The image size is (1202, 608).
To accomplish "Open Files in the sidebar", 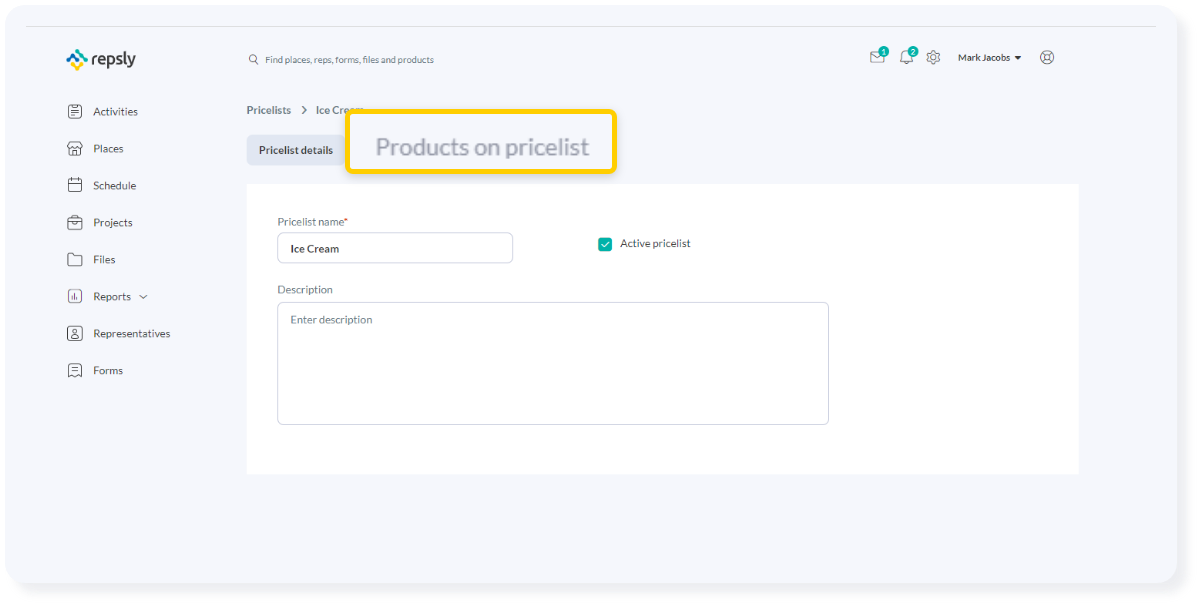I will tap(104, 260).
